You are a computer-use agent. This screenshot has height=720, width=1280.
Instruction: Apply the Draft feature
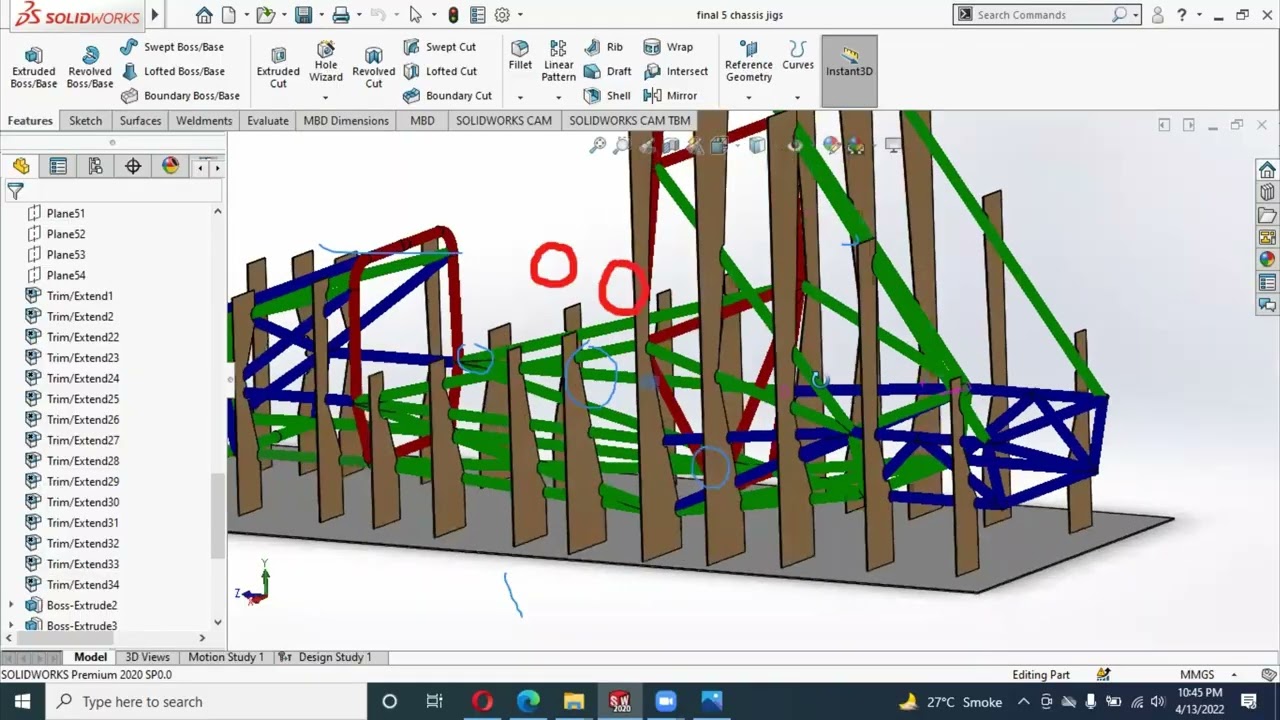[x=607, y=71]
